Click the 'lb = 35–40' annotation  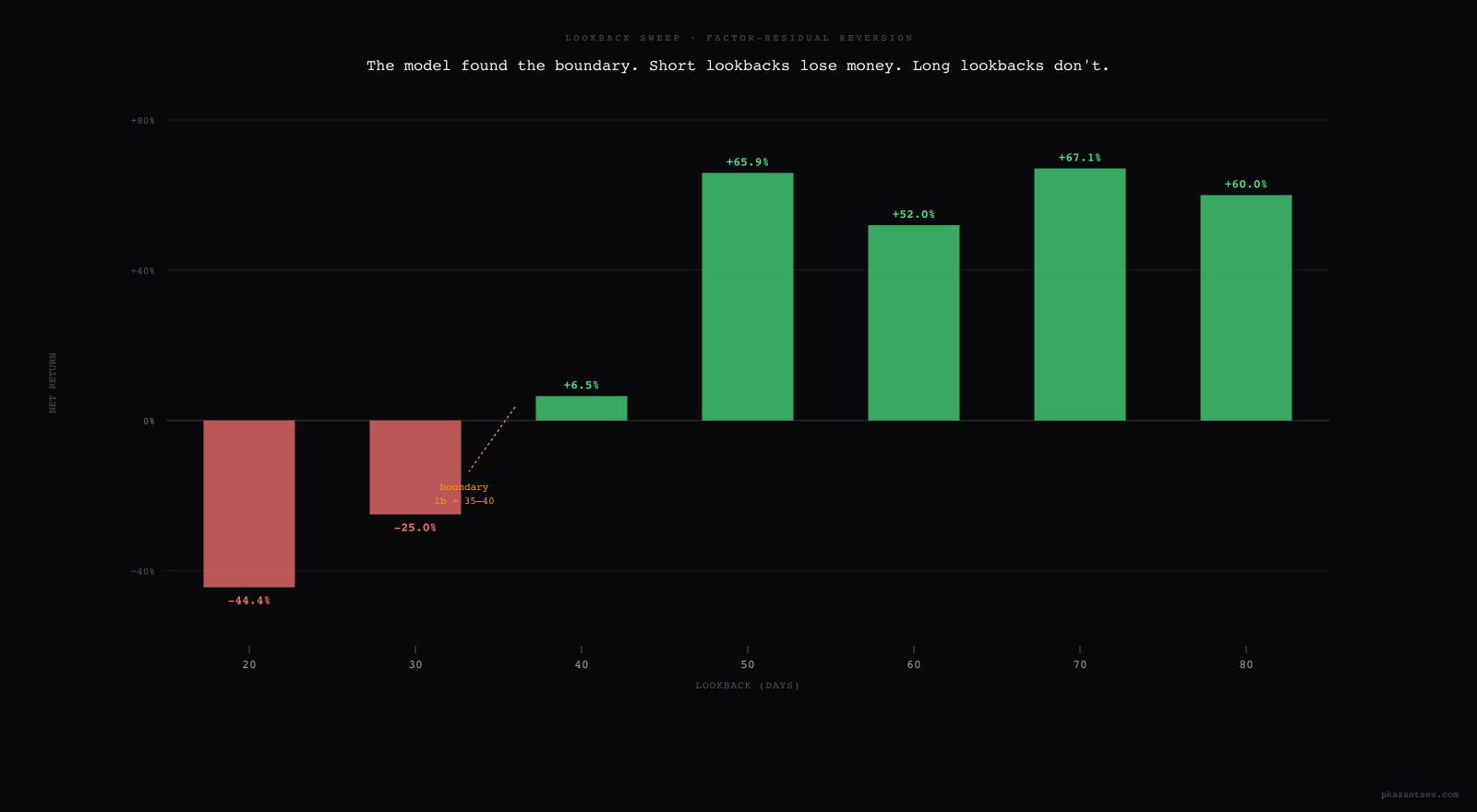pos(464,501)
